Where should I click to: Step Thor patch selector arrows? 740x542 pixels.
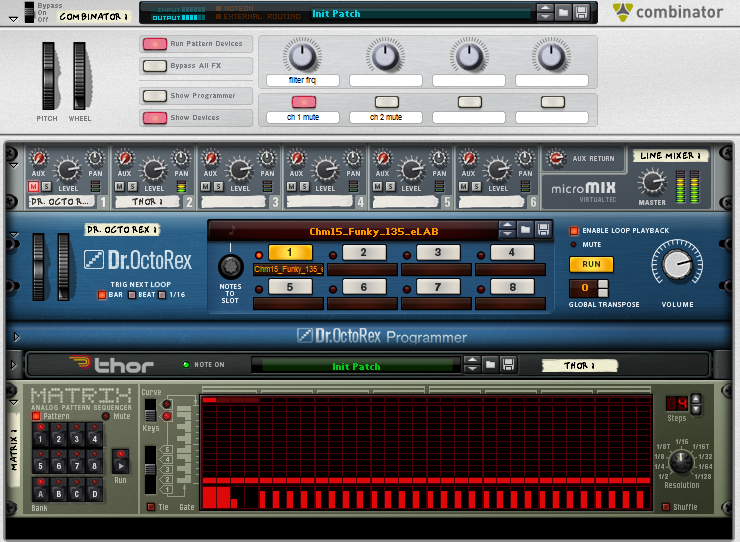(472, 364)
